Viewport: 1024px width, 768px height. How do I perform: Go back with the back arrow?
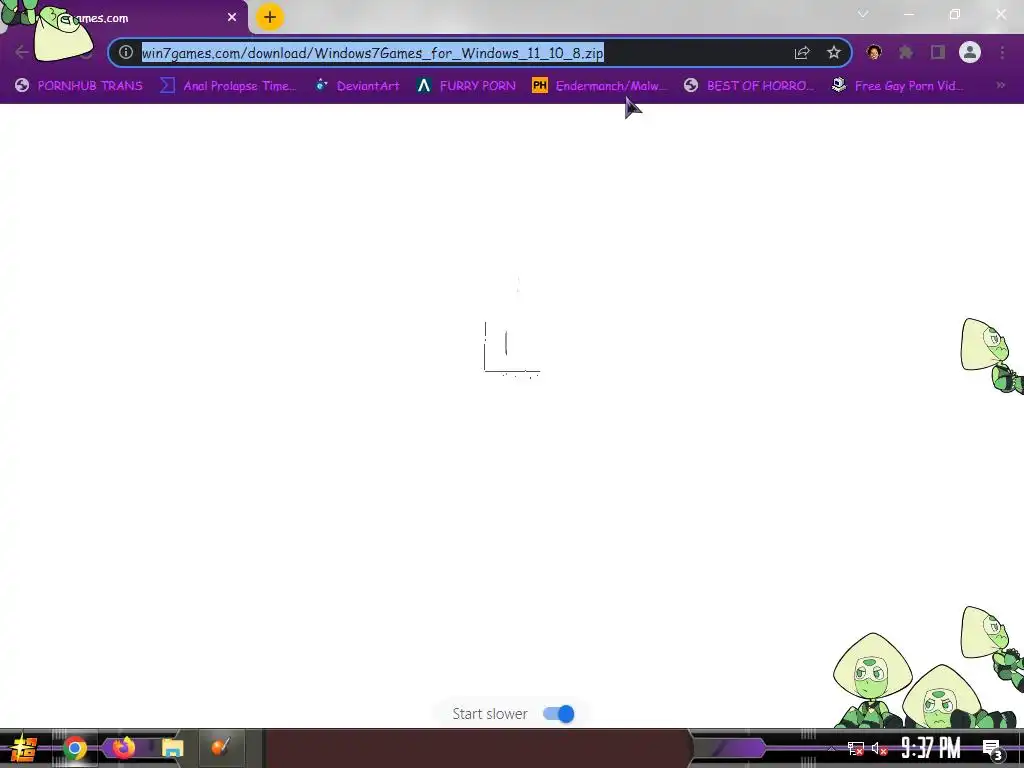[21, 52]
